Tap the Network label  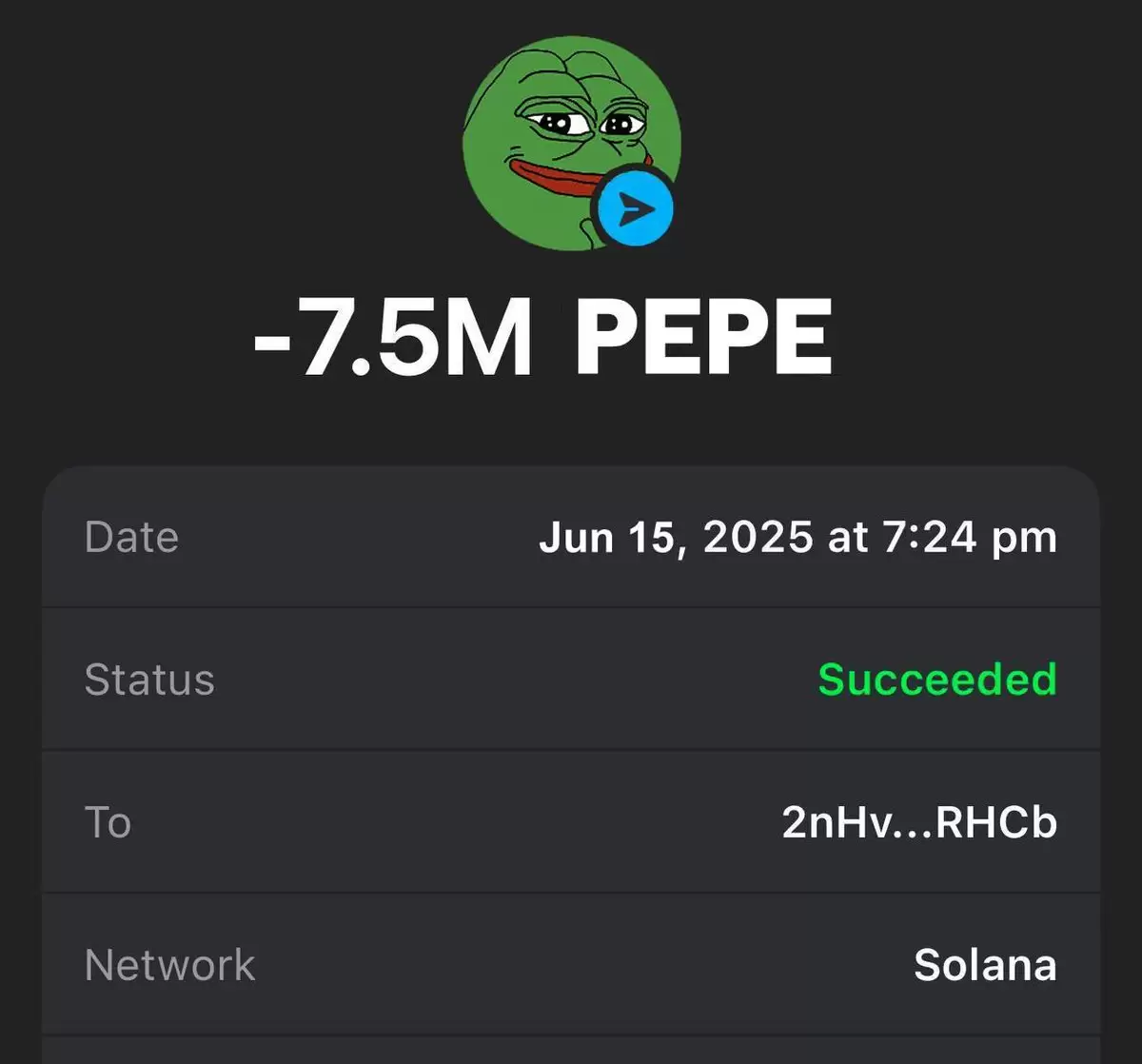[x=169, y=965]
